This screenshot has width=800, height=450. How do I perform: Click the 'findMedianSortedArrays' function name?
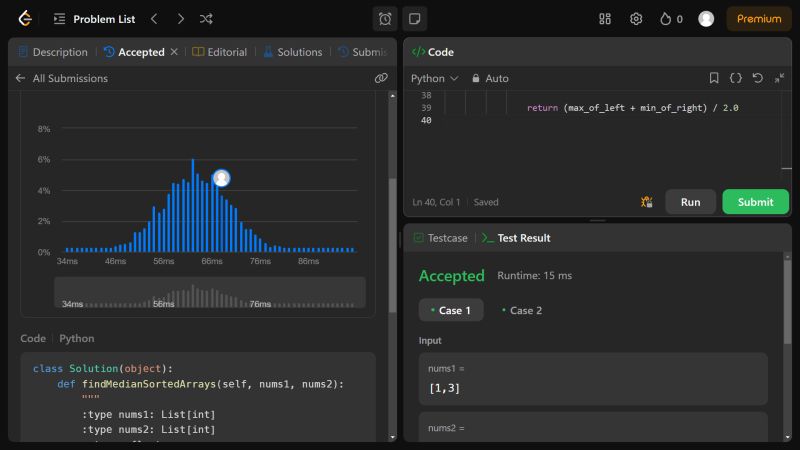(149, 384)
